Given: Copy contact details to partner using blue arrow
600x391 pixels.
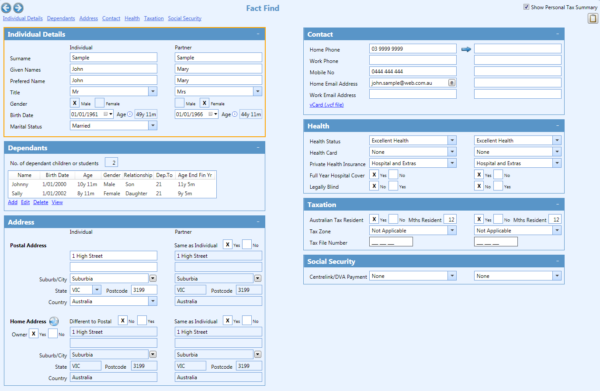Looking at the screenshot, I should (x=466, y=49).
